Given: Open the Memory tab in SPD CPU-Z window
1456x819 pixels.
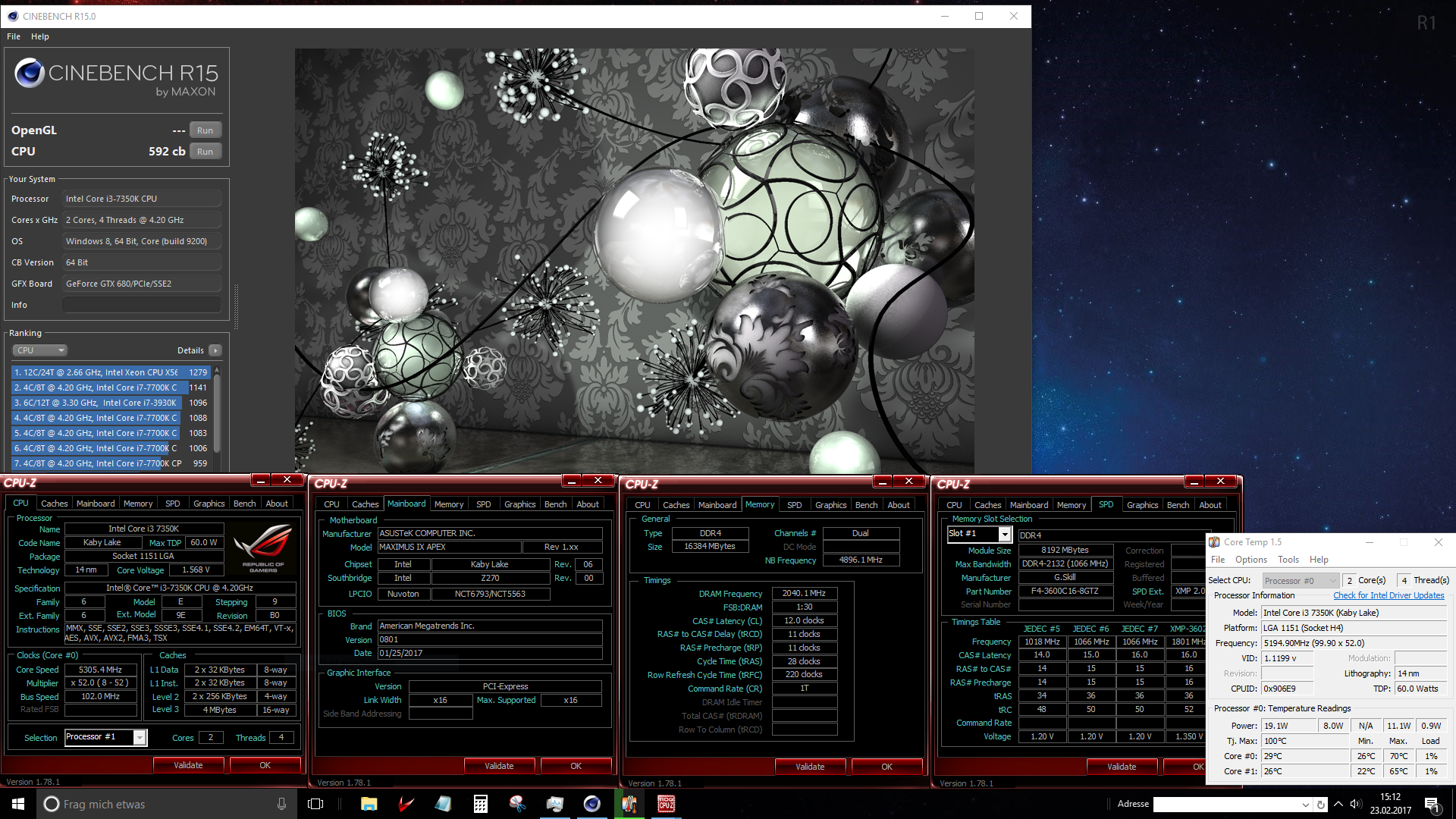Looking at the screenshot, I should click(x=1071, y=505).
